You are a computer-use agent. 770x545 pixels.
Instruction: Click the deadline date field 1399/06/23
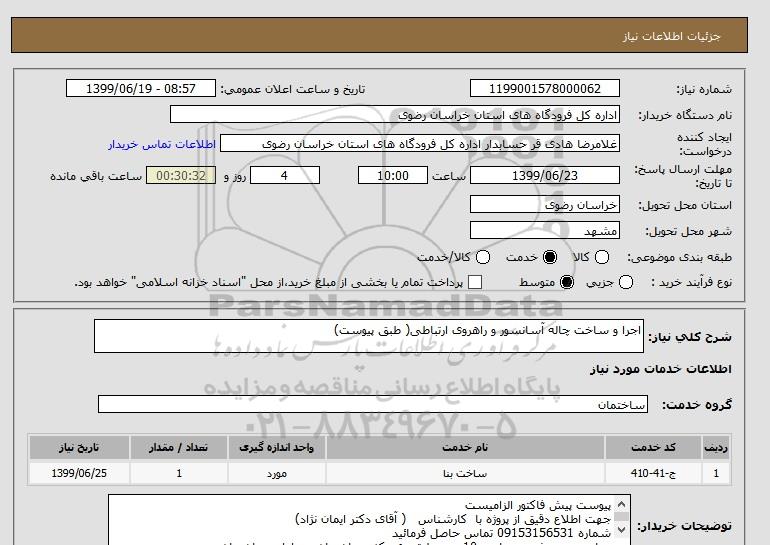[545, 175]
